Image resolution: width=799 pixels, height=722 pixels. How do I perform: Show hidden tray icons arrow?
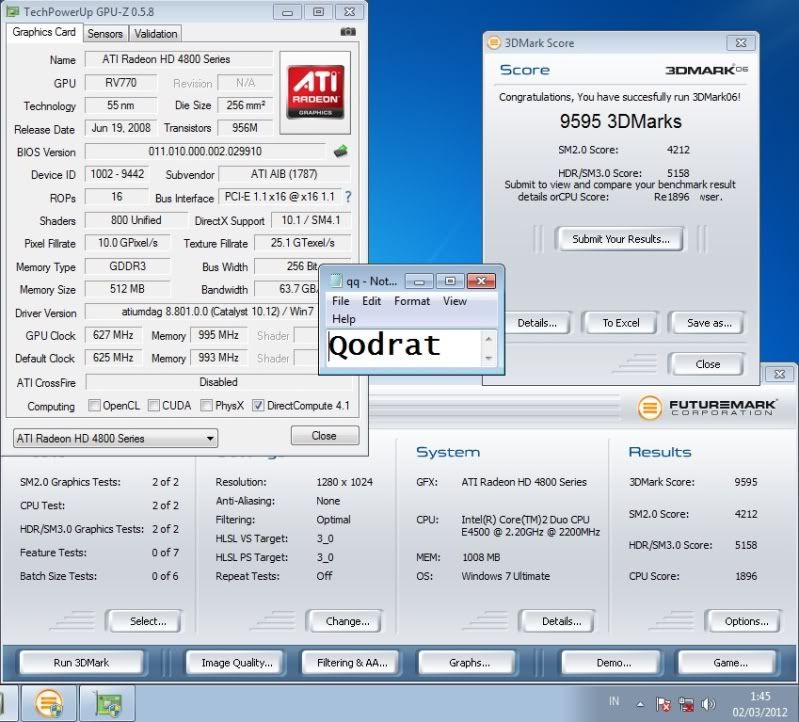(x=640, y=705)
